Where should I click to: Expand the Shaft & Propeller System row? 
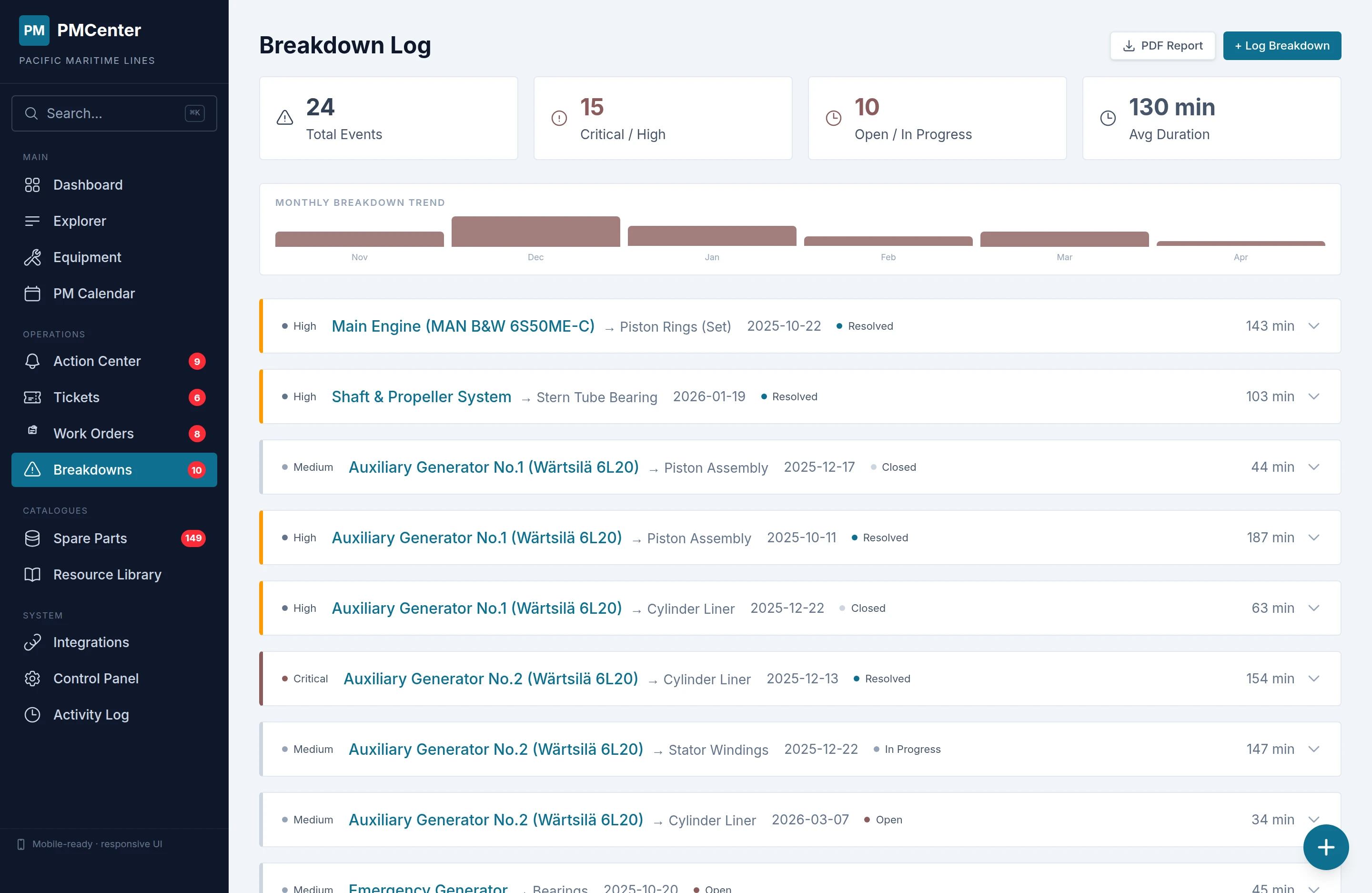pos(1314,396)
